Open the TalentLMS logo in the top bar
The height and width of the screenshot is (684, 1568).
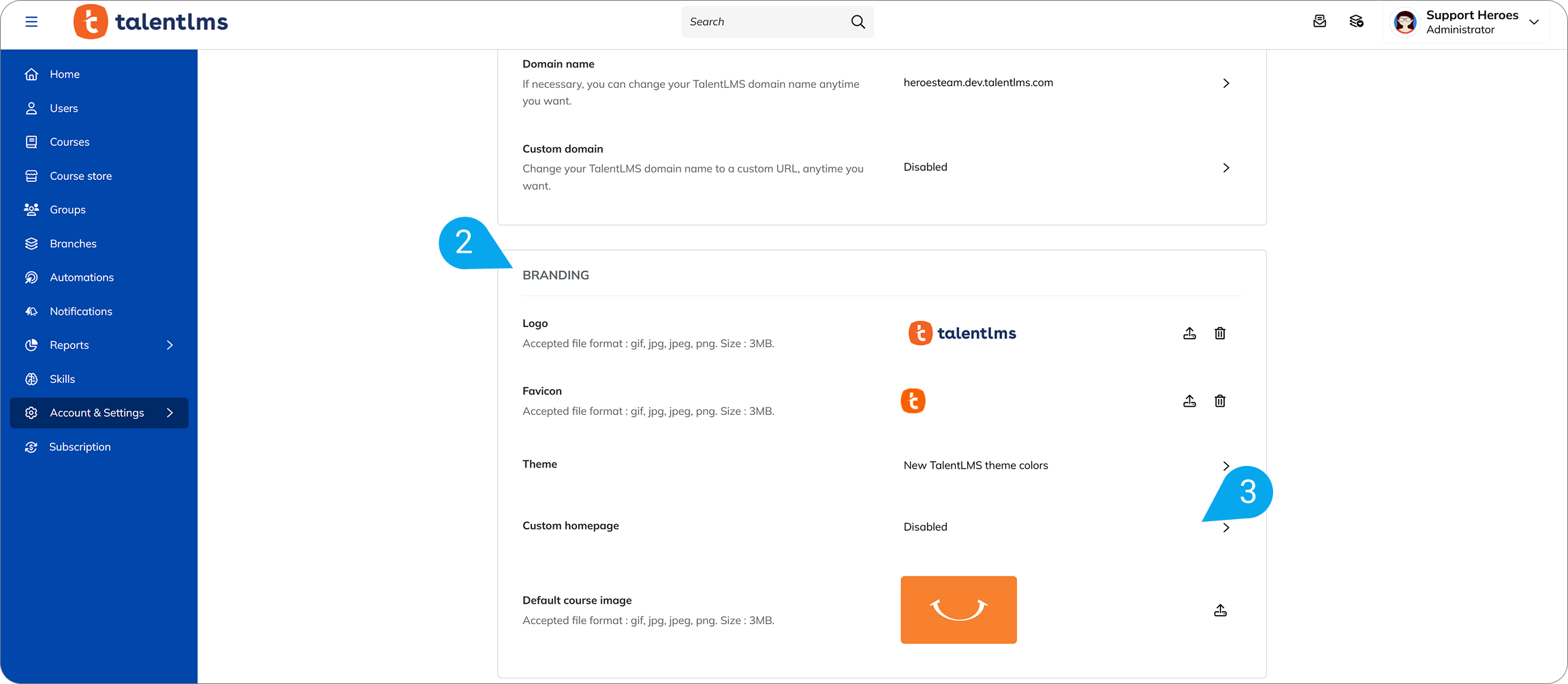[x=150, y=21]
